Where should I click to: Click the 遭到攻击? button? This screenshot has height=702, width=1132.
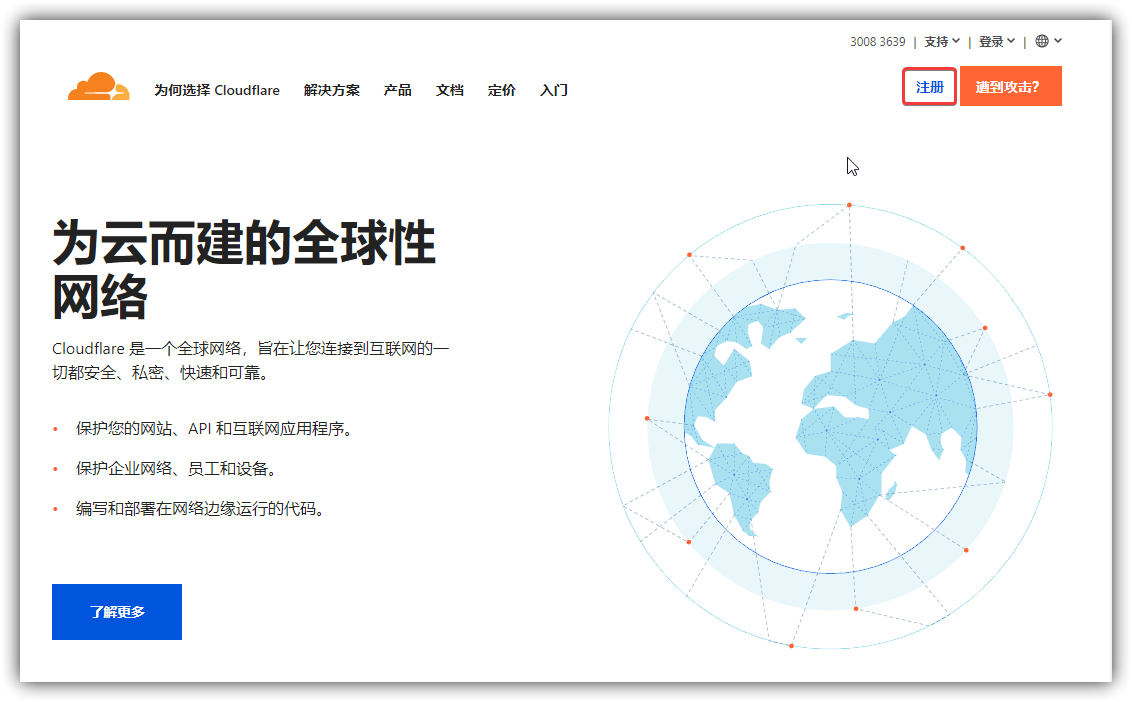pos(1011,87)
